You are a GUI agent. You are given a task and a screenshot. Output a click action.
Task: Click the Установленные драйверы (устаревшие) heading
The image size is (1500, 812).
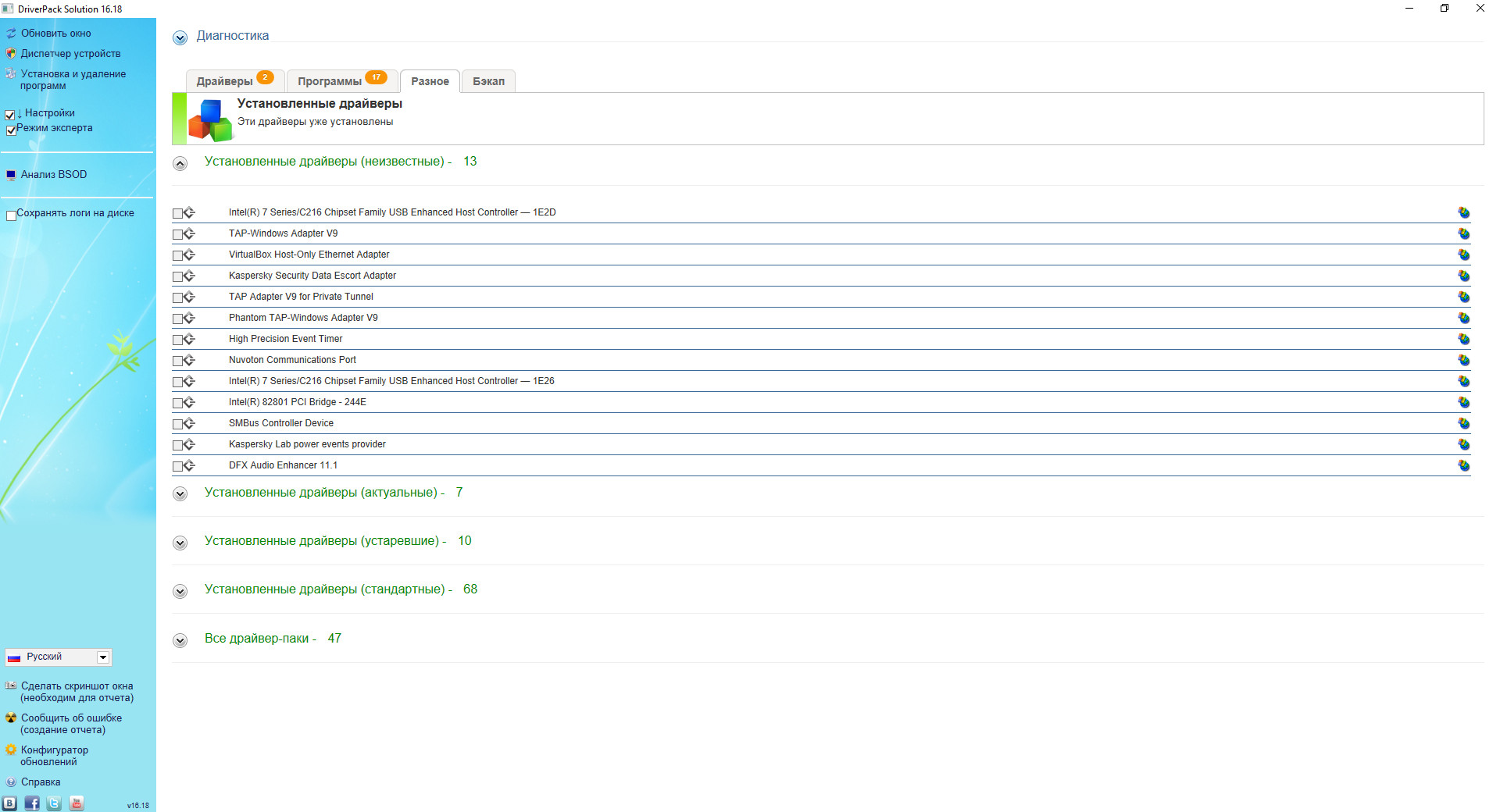[x=325, y=541]
